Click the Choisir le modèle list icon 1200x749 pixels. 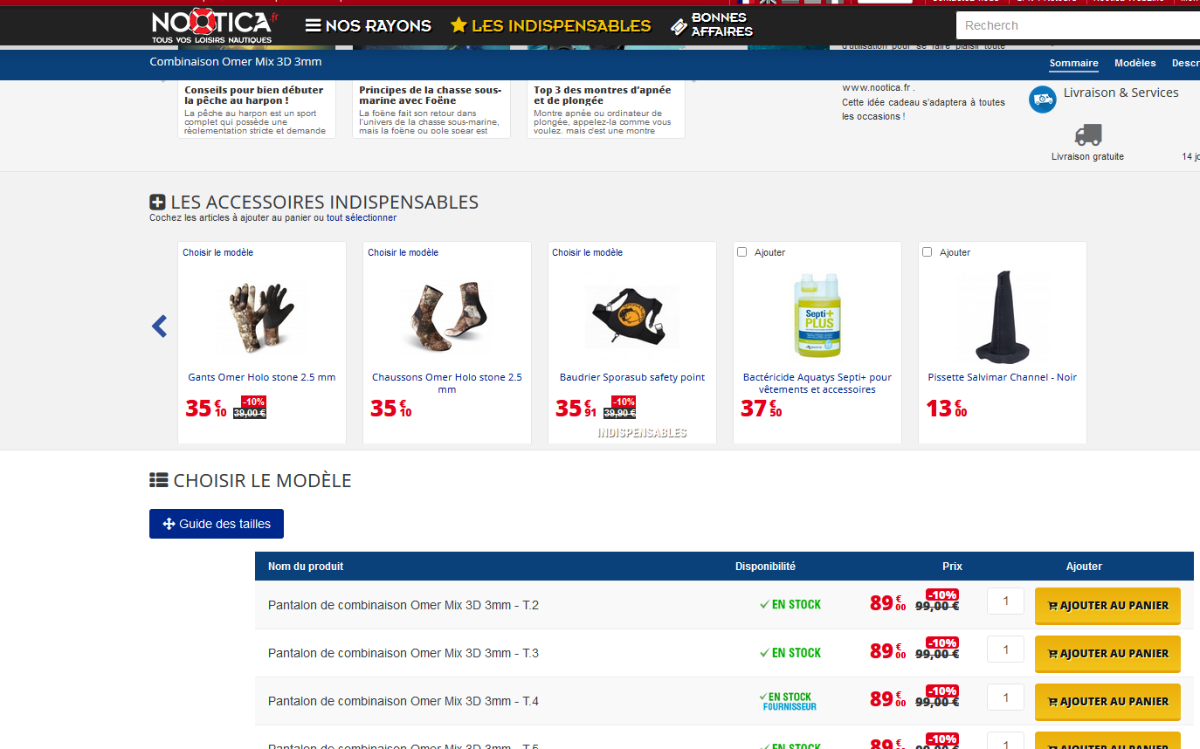(x=159, y=480)
